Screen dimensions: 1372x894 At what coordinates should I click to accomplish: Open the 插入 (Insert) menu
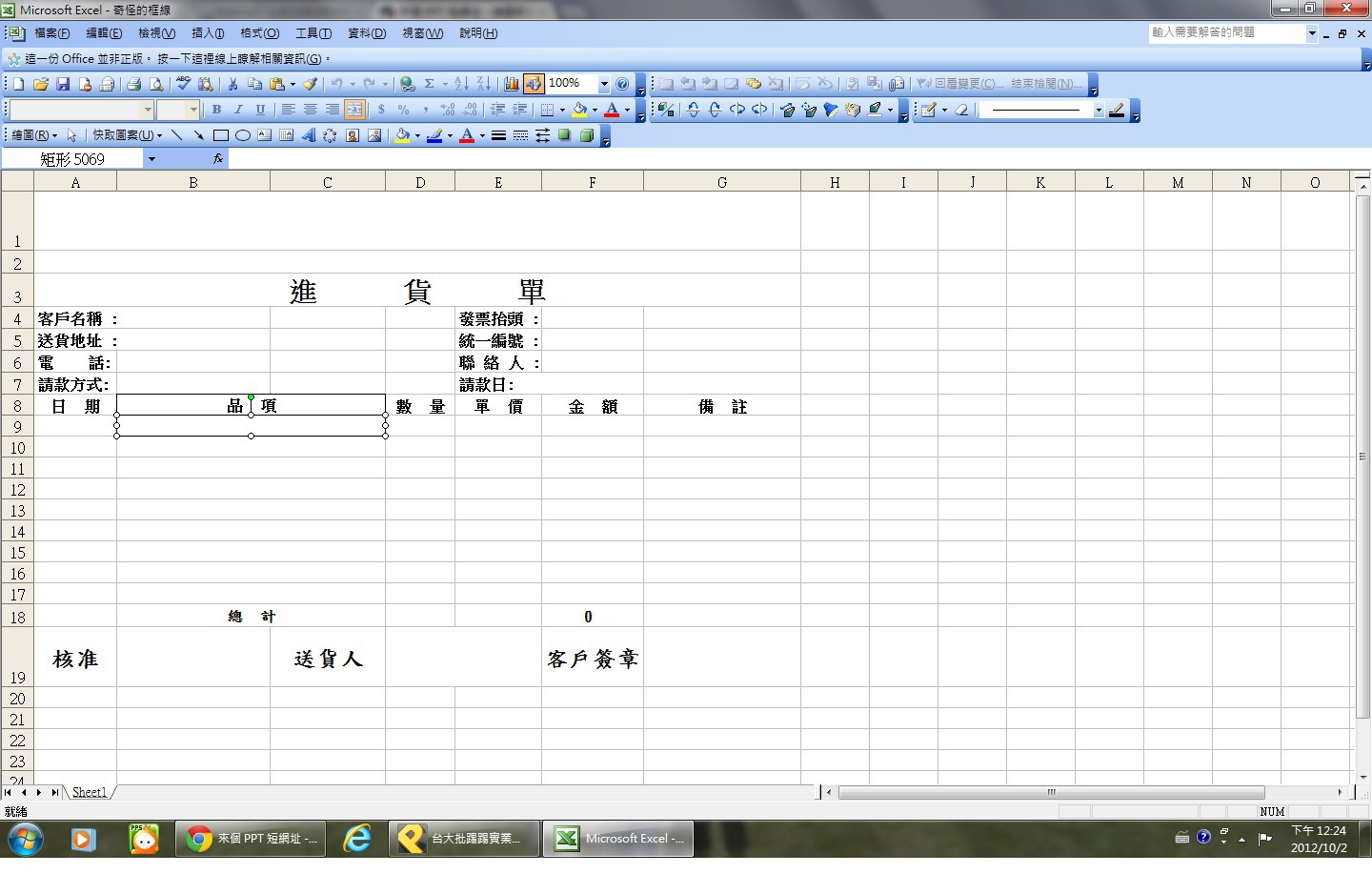208,33
